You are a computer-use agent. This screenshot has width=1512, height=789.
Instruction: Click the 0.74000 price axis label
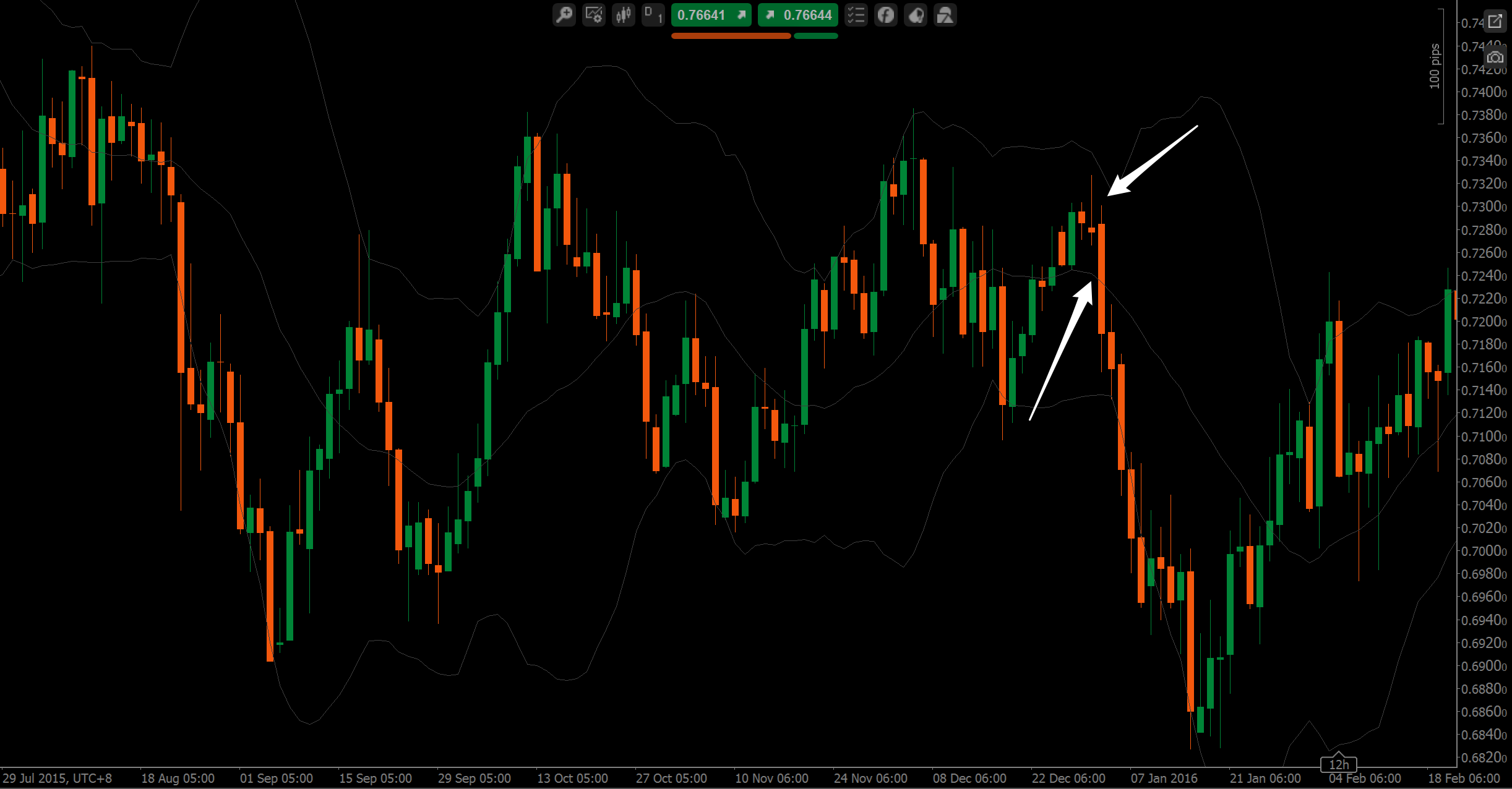pyautogui.click(x=1484, y=92)
